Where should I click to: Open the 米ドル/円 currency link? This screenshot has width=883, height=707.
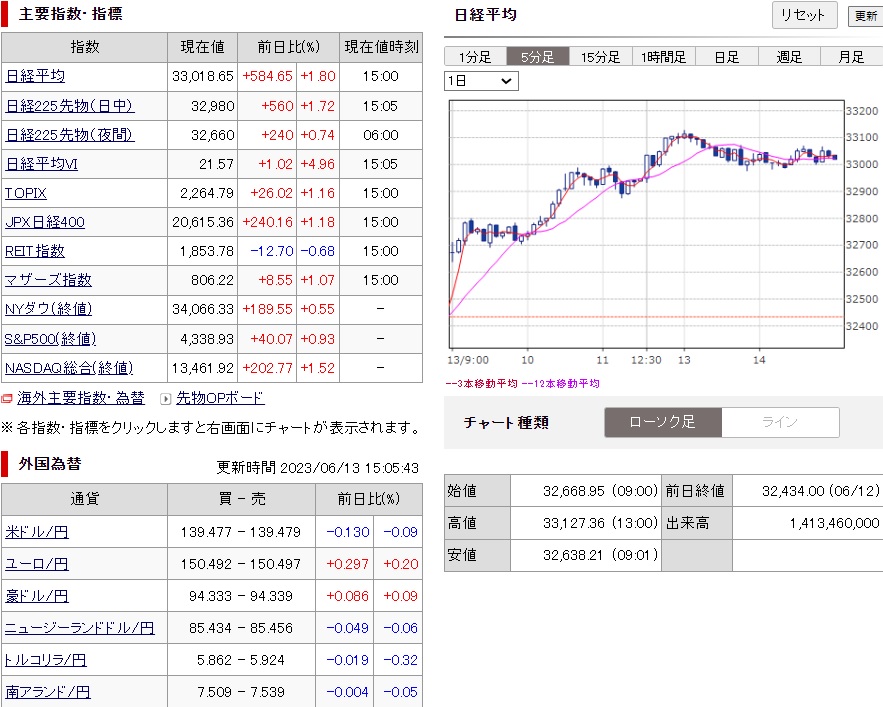point(37,532)
